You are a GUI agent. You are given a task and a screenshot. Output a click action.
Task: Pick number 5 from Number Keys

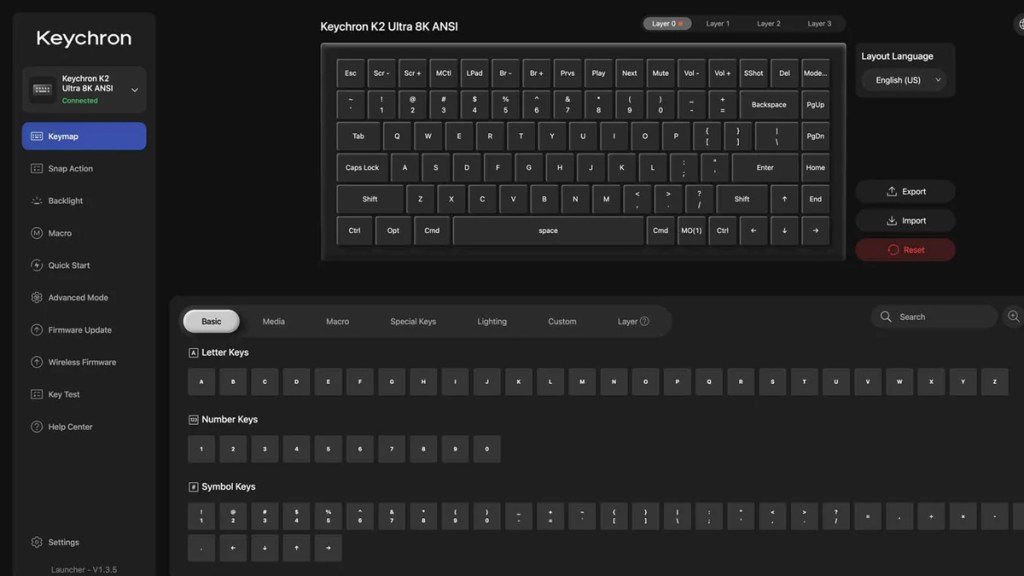tap(328, 449)
